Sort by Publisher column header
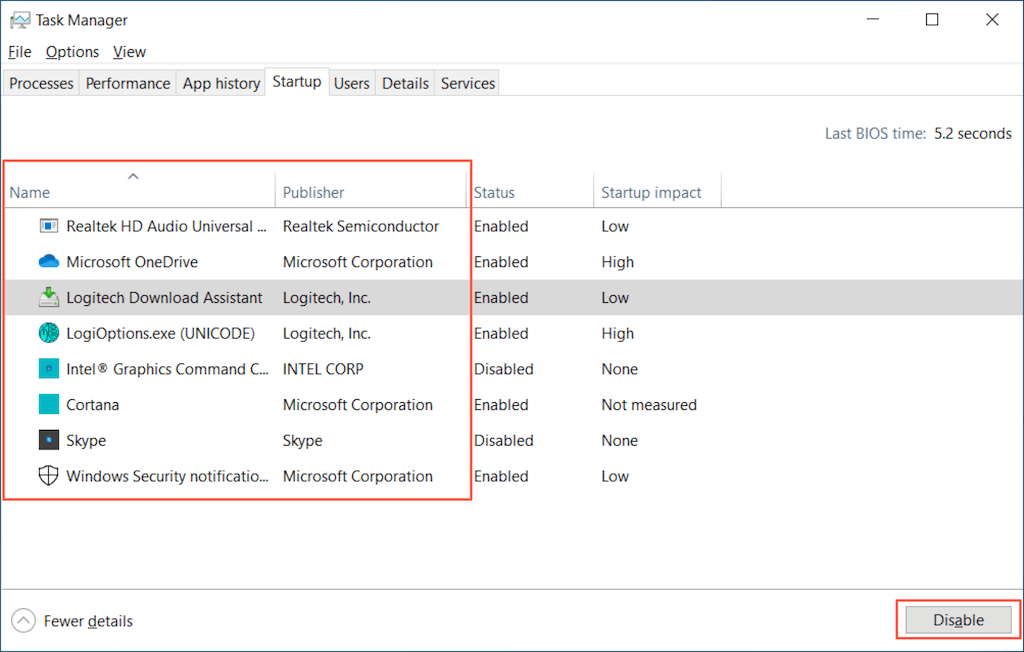The width and height of the screenshot is (1024, 652). [313, 192]
